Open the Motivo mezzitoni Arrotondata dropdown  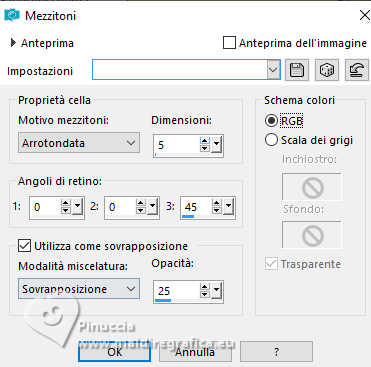tap(79, 143)
